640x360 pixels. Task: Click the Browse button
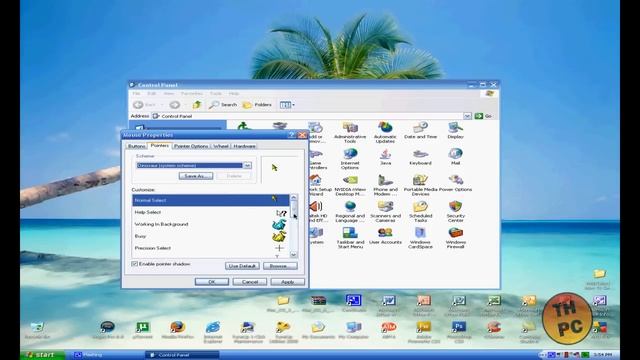(x=280, y=266)
